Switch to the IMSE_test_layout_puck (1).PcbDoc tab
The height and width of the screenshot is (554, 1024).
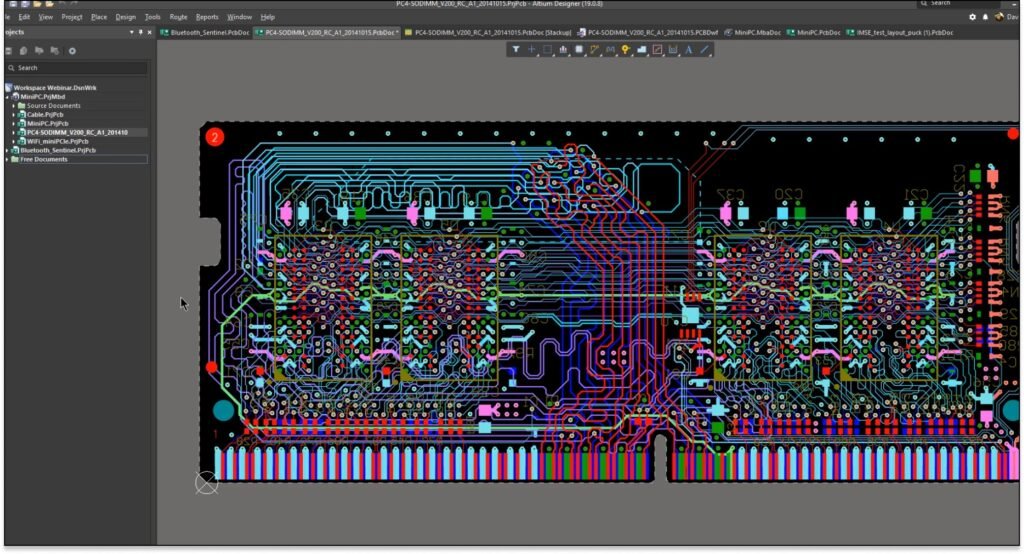899,33
